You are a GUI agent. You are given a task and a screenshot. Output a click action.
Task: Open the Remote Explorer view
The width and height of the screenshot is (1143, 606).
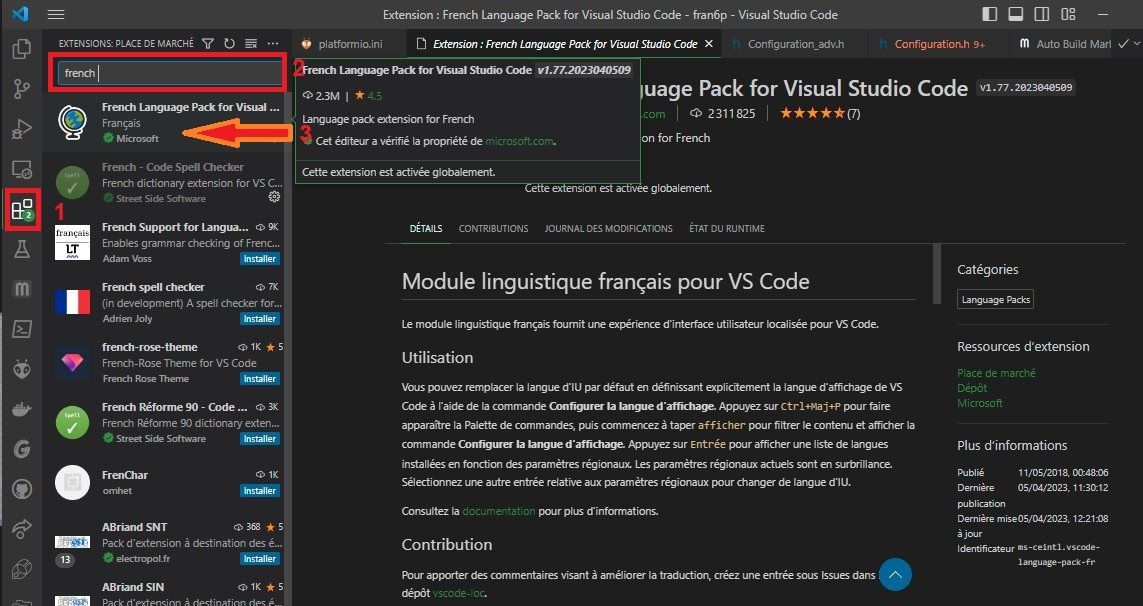point(22,170)
